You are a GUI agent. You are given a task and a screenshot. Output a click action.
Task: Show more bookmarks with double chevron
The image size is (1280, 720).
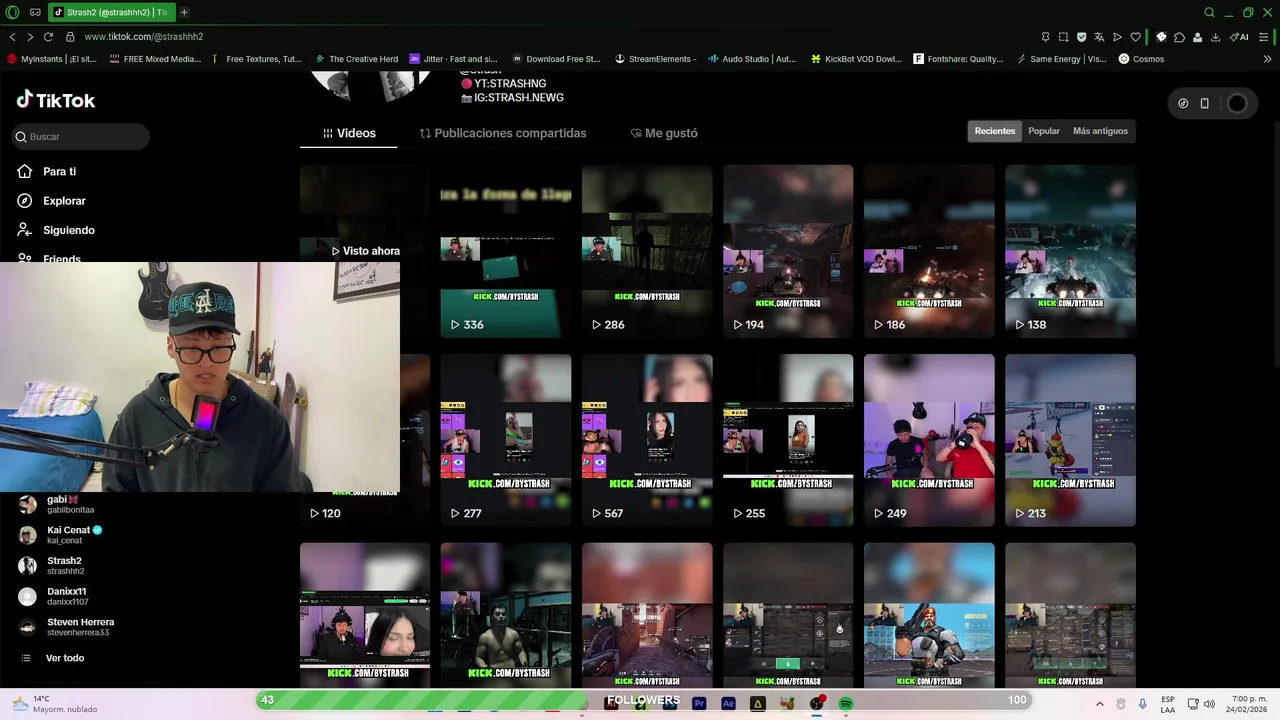pos(1267,59)
